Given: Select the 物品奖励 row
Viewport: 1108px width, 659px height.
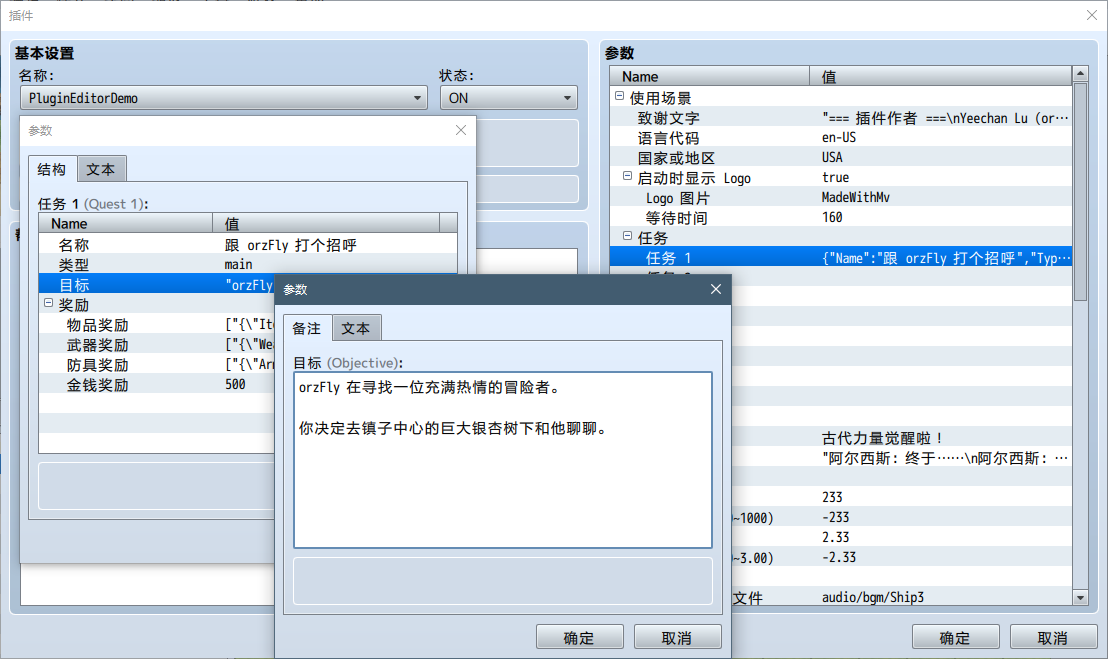Looking at the screenshot, I should (156, 325).
